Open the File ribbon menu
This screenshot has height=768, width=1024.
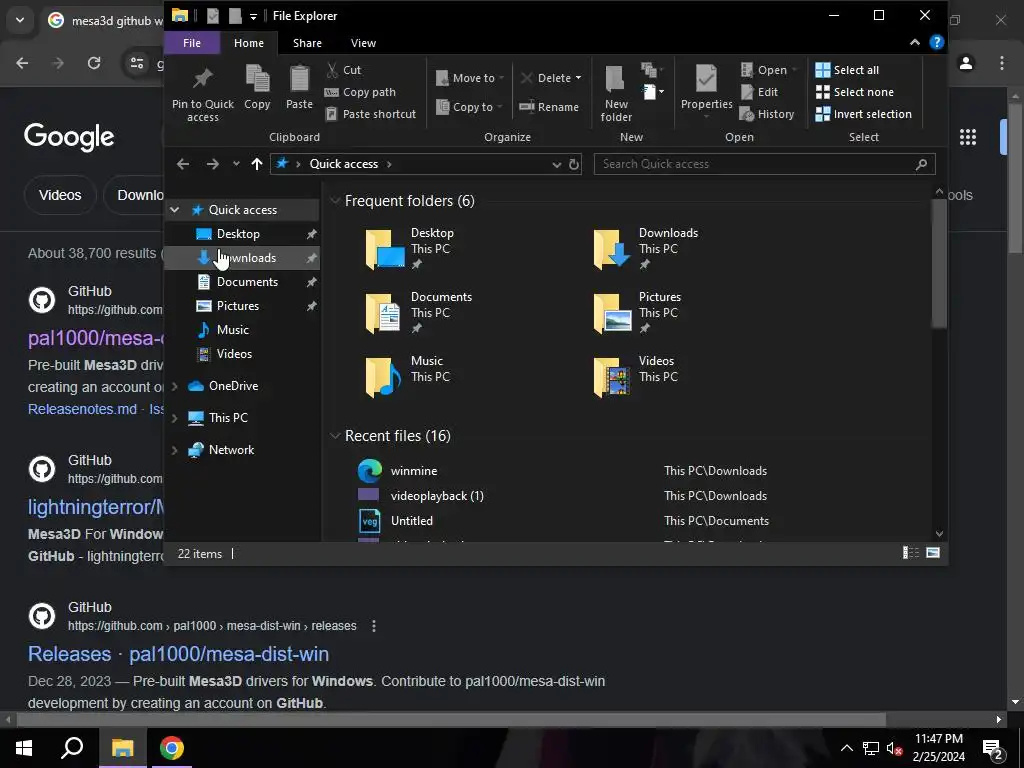pyautogui.click(x=192, y=43)
